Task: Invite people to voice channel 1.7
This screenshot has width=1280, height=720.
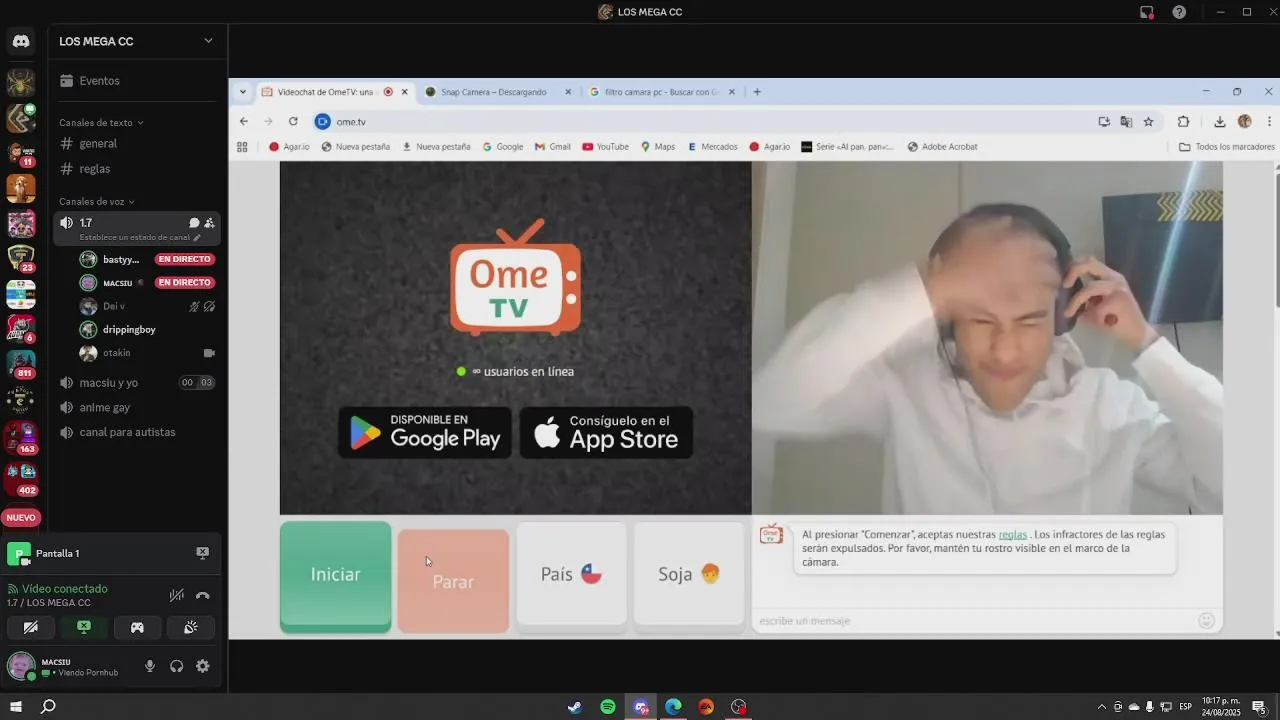Action: click(x=209, y=223)
